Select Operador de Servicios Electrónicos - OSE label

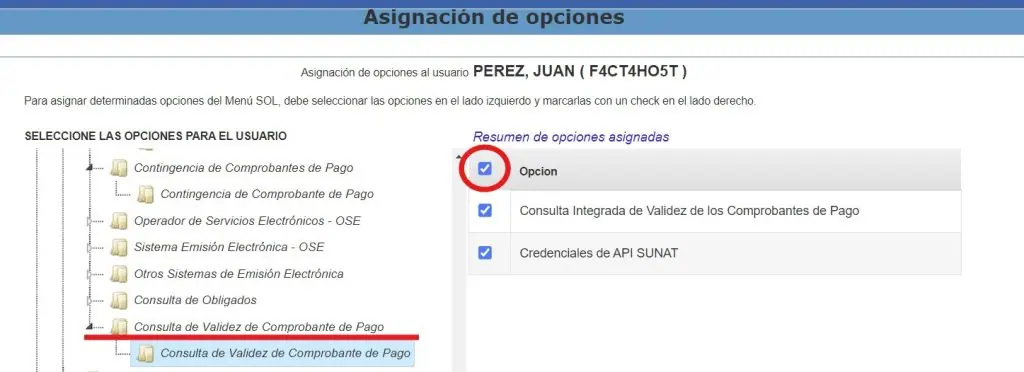click(x=247, y=221)
